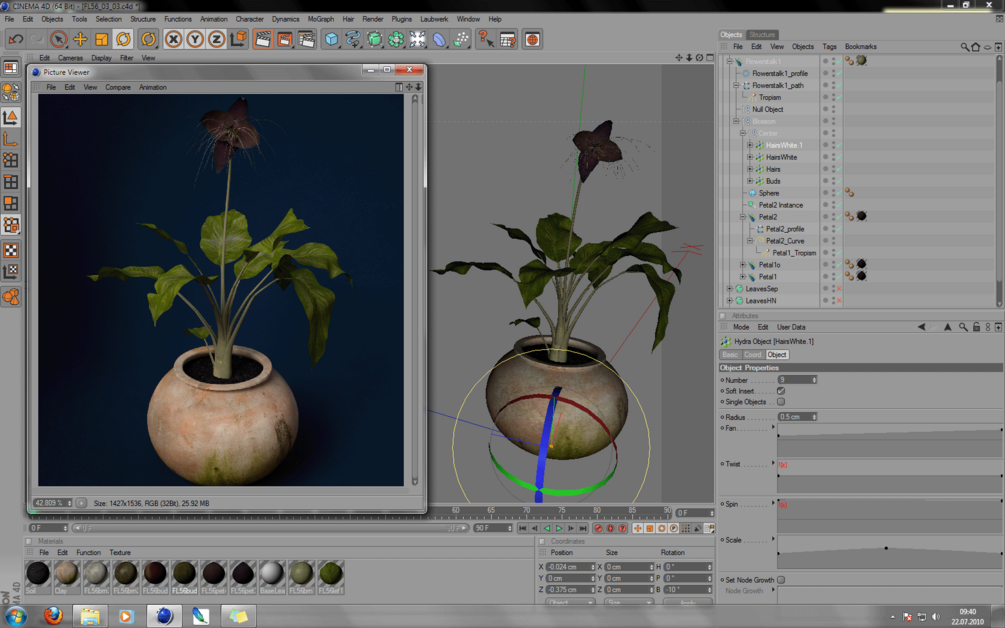The height and width of the screenshot is (628, 1005).
Task: Click the record keyframe button
Action: 598,528
